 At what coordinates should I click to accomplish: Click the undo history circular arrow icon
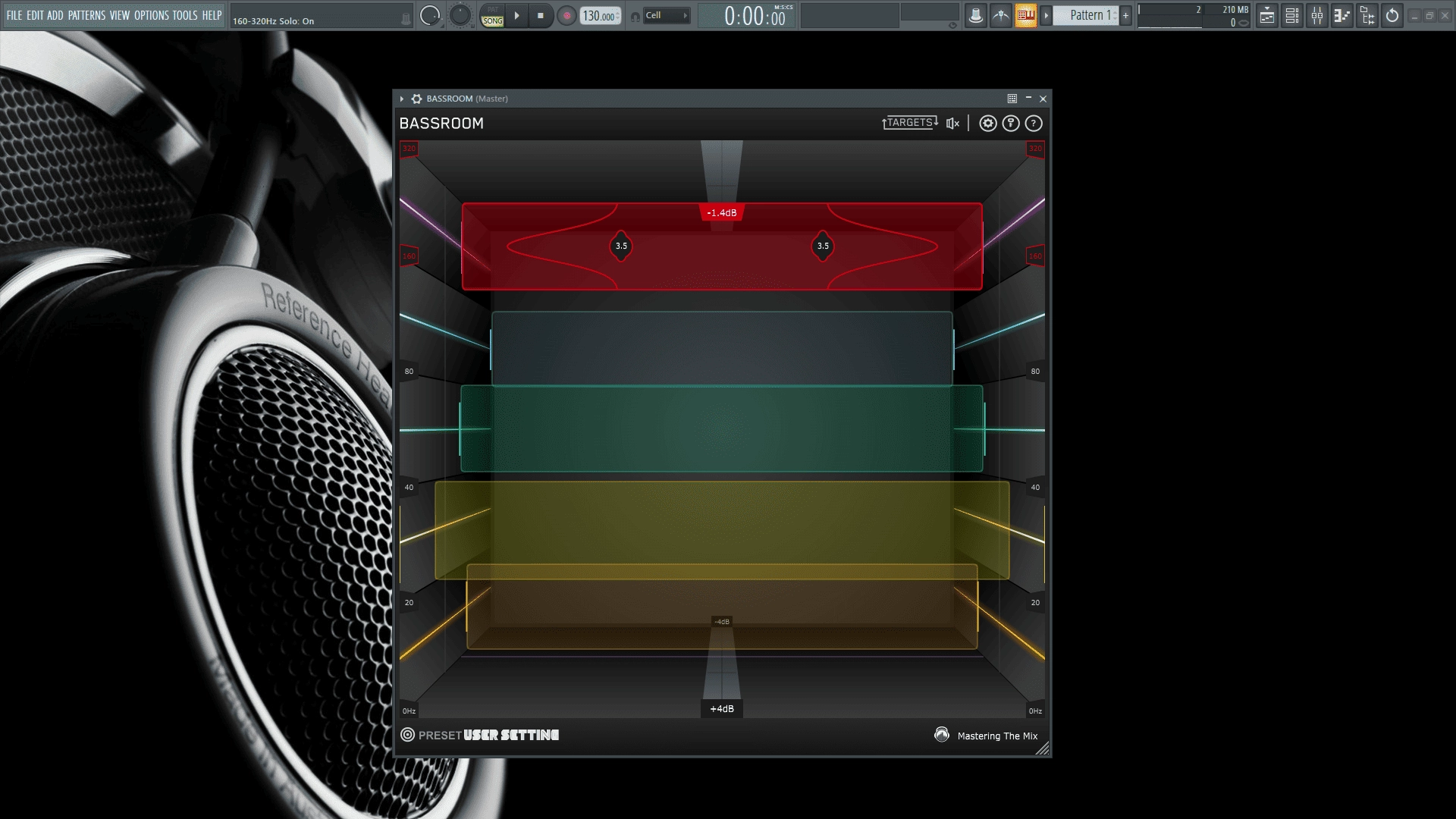coord(1392,15)
